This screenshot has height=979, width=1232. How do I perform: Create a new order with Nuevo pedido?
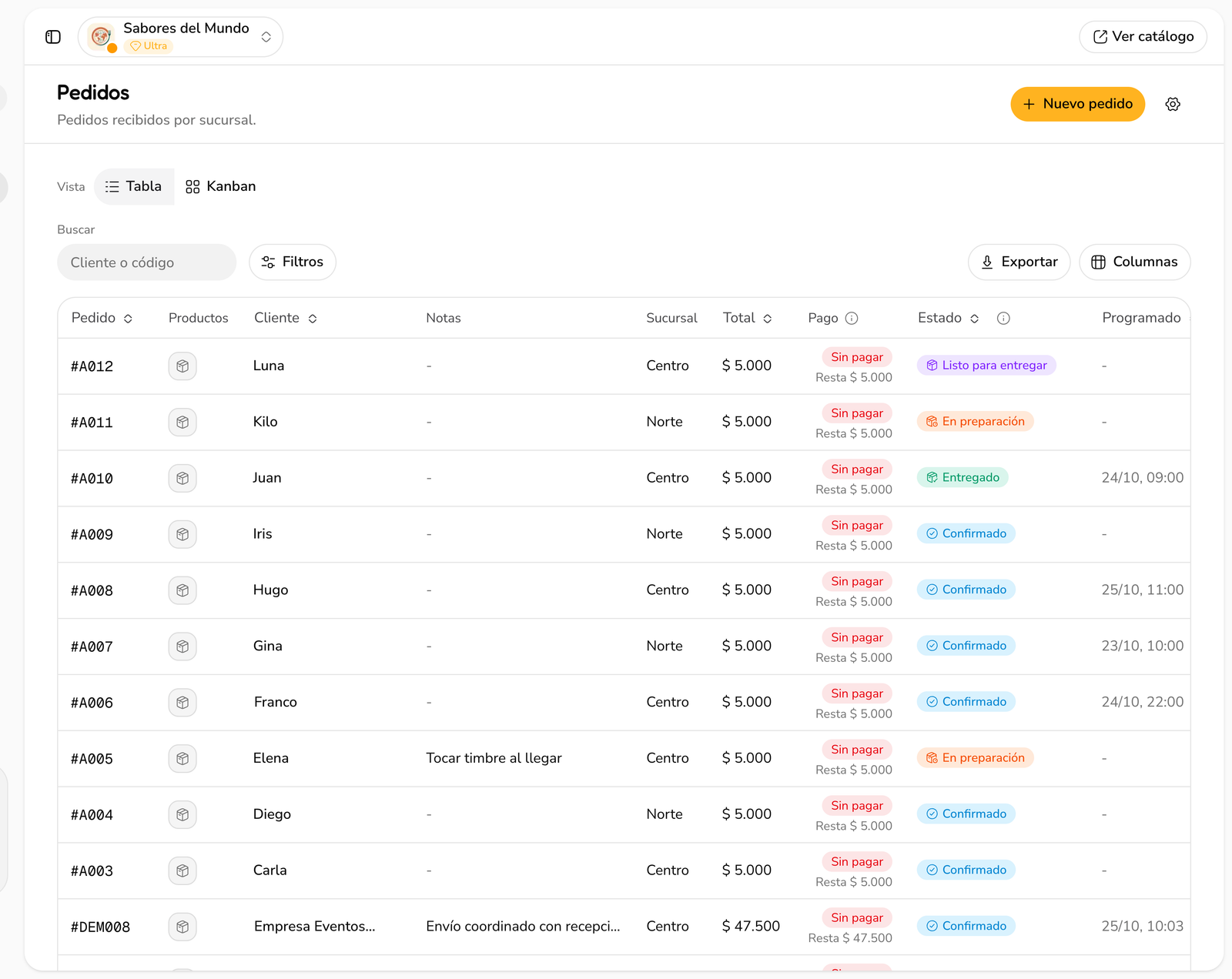tap(1077, 104)
